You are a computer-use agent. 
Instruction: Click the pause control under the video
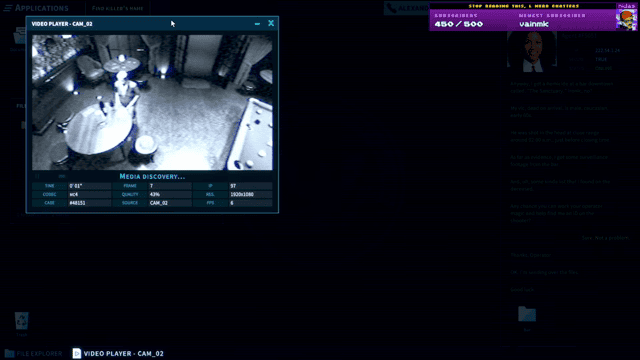coord(37,176)
